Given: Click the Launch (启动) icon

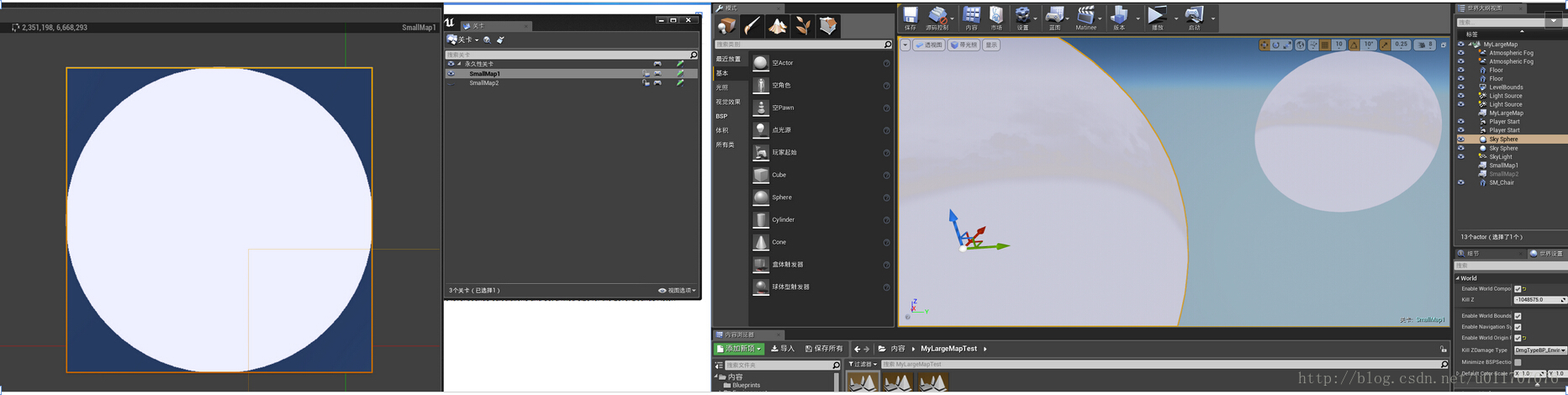Looking at the screenshot, I should tap(1194, 15).
